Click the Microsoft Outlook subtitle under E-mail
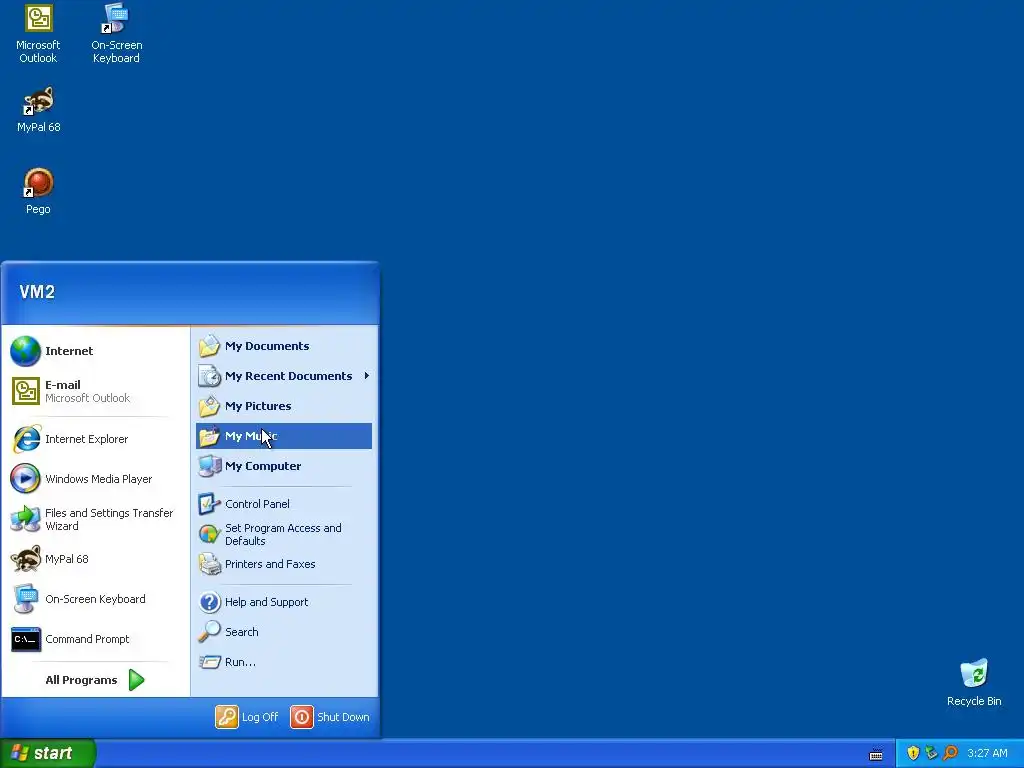1024x768 pixels. [88, 398]
